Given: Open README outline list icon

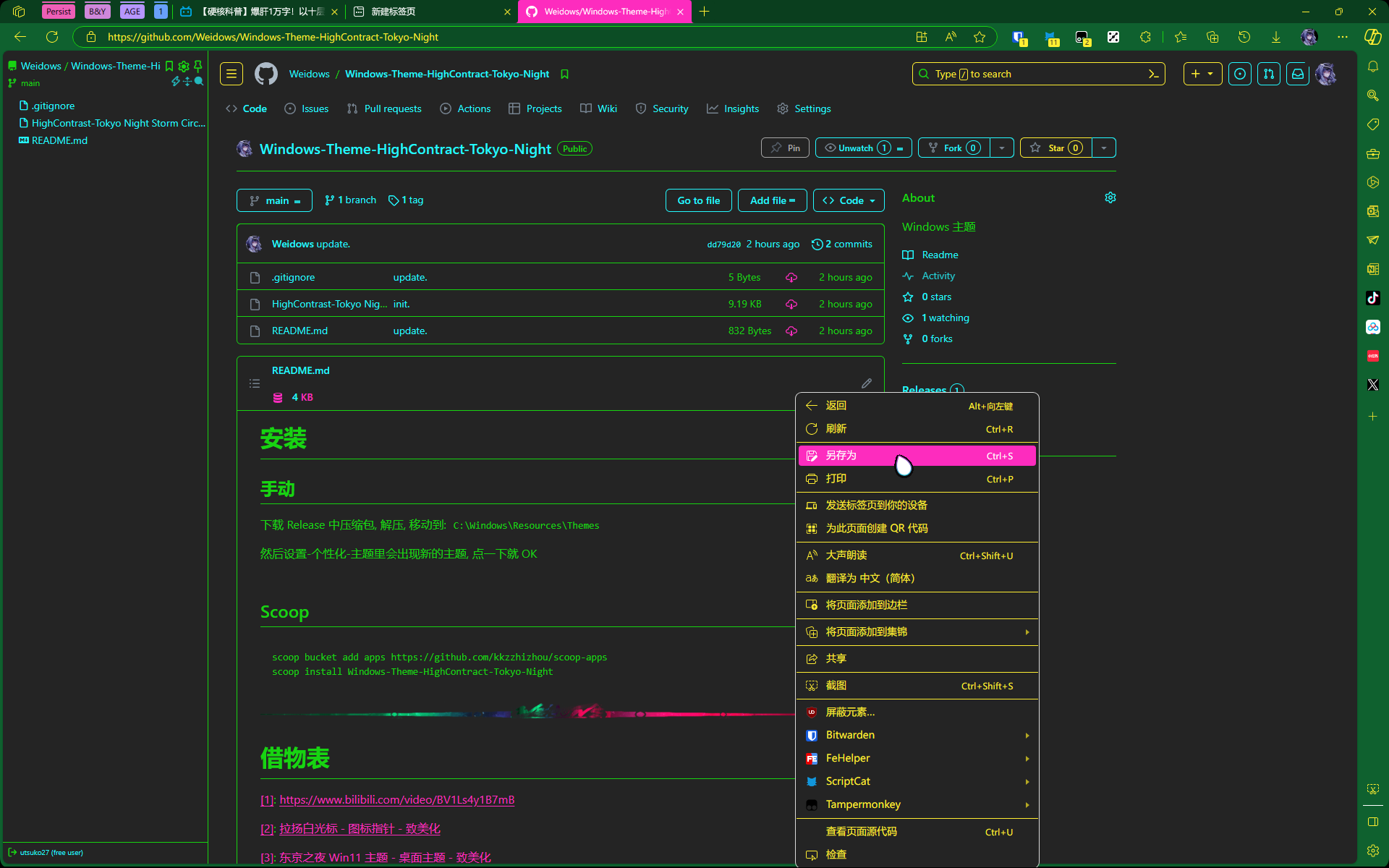Looking at the screenshot, I should click(255, 383).
